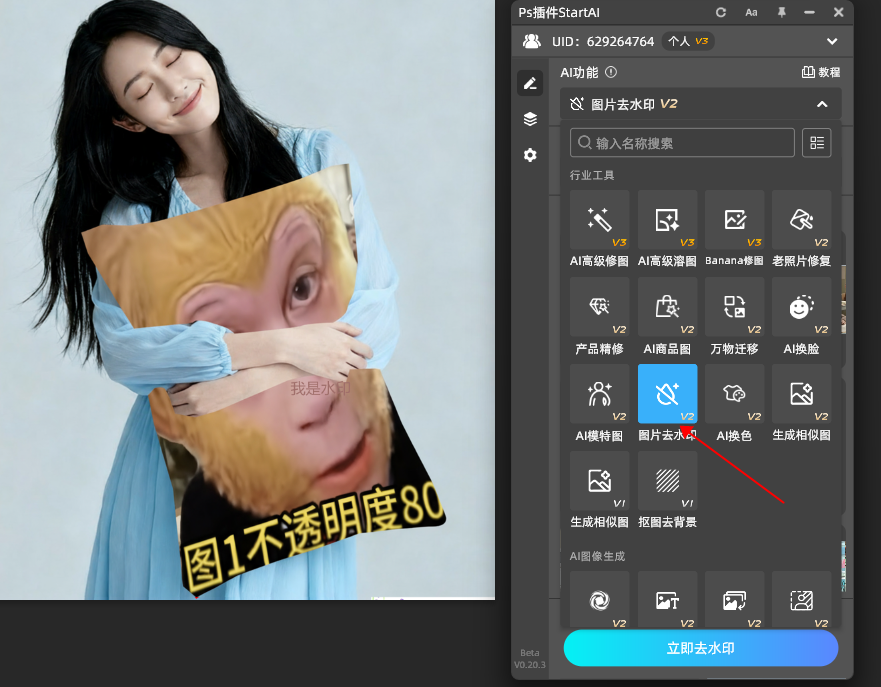Collapse the 图片去水印 V2 tool selector
This screenshot has width=881, height=687.
[821, 104]
